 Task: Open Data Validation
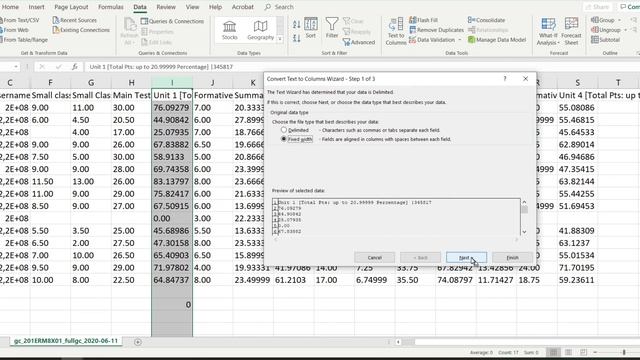point(432,40)
